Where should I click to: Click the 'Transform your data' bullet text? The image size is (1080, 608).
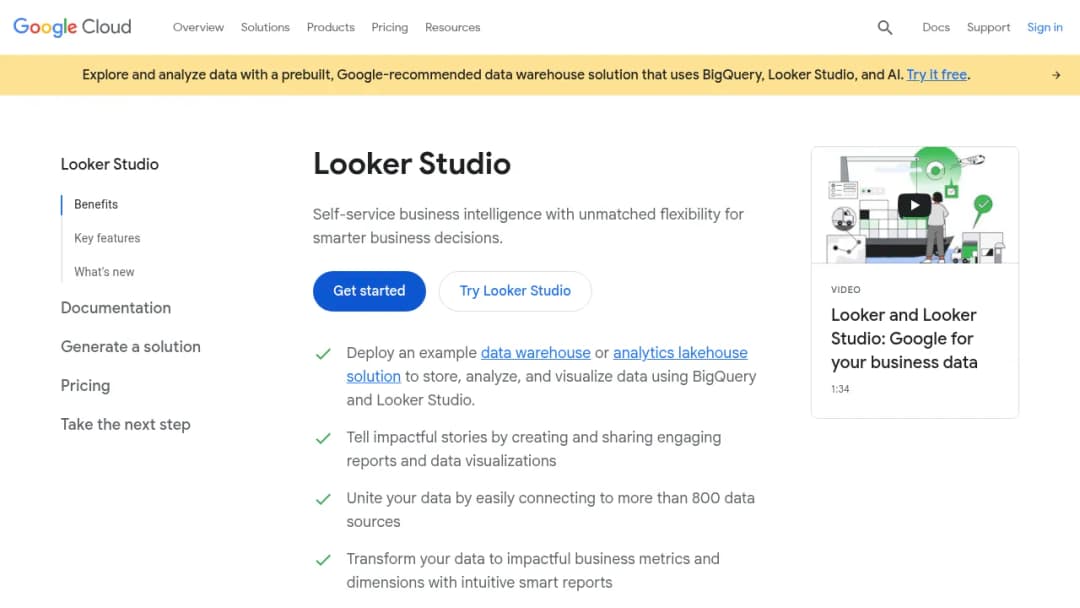pyautogui.click(x=533, y=570)
